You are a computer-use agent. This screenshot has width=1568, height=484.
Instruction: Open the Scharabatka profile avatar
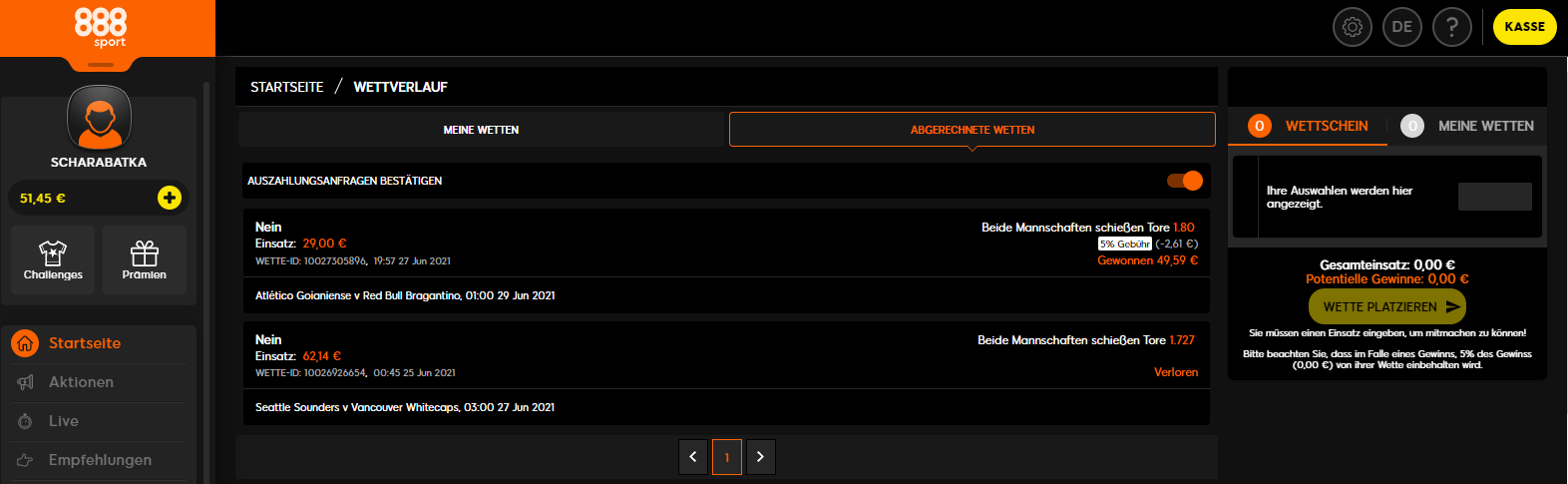pyautogui.click(x=99, y=118)
